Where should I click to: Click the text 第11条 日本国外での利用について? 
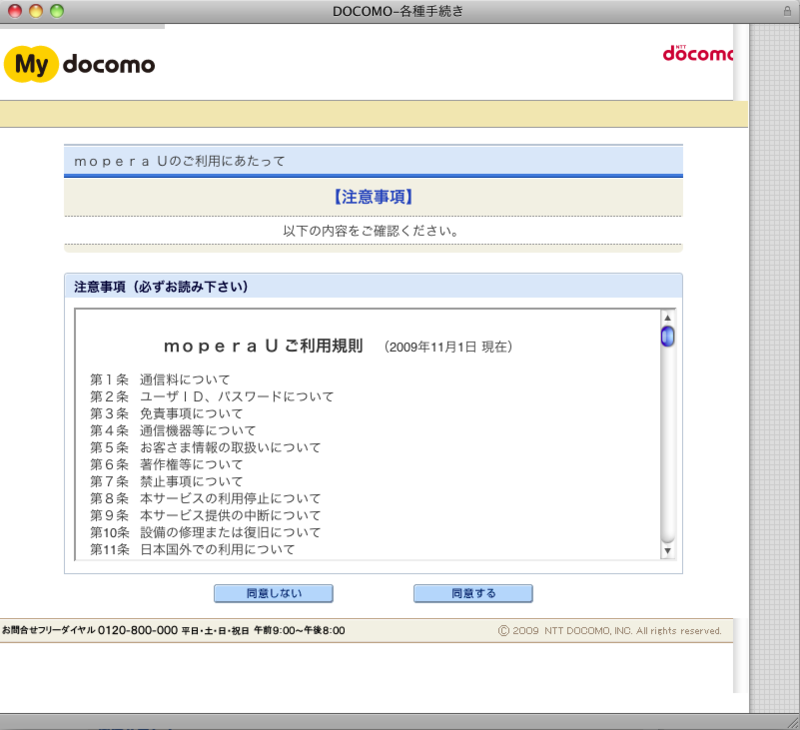click(x=192, y=549)
